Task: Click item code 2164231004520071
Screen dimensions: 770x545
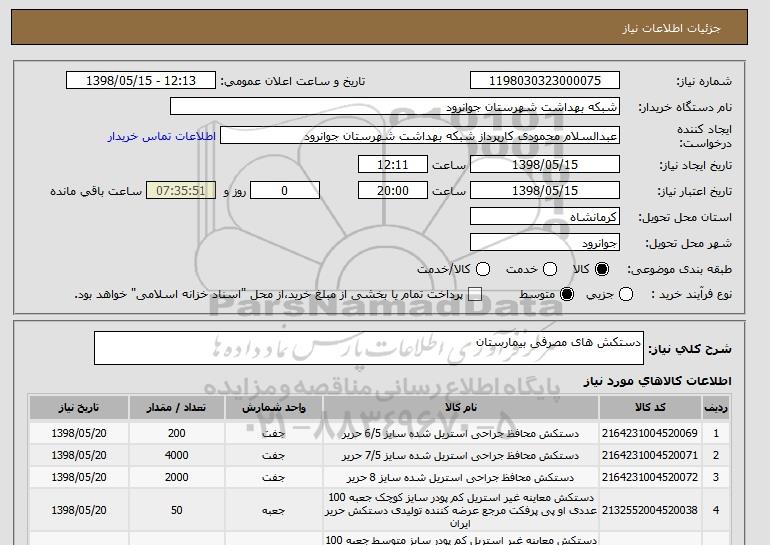Action: 650,455
